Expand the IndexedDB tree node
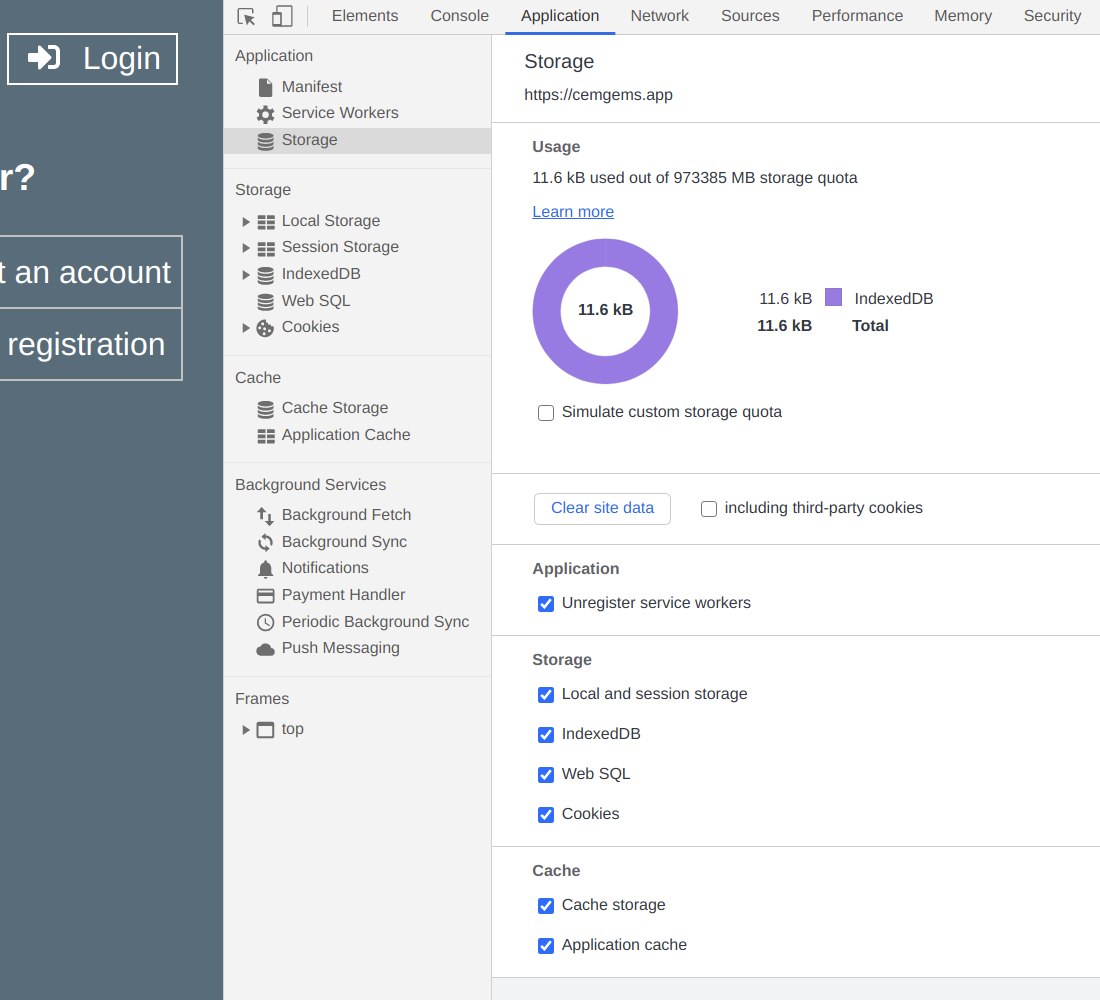Viewport: 1100px width, 1000px height. coord(246,274)
